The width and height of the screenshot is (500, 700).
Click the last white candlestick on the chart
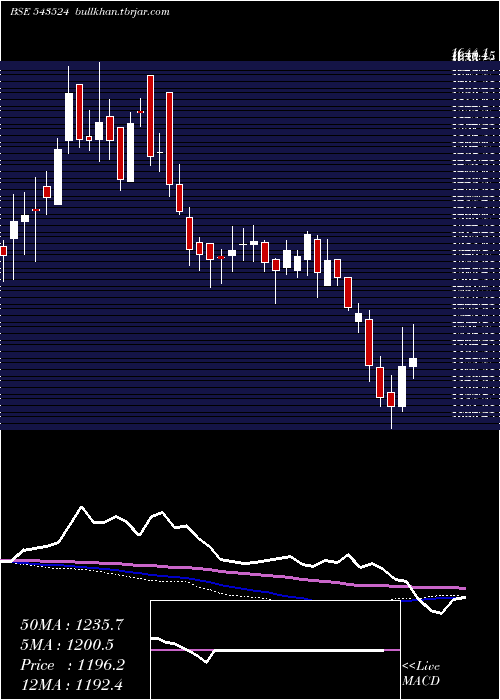point(413,362)
